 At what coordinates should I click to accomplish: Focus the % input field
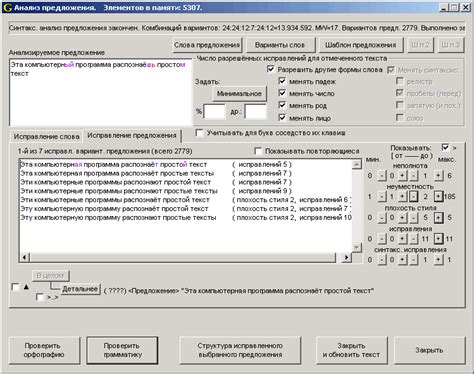pos(214,112)
